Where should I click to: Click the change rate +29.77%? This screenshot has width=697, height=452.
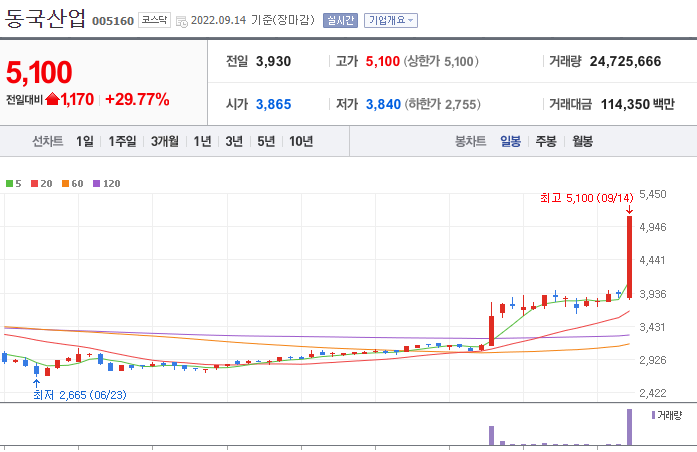pyautogui.click(x=137, y=99)
